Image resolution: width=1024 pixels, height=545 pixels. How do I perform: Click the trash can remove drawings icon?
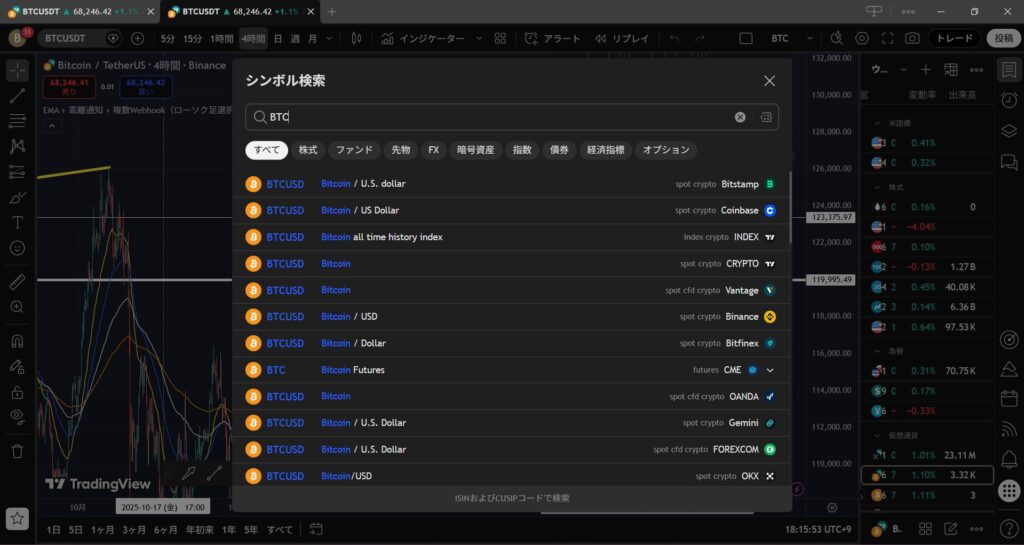point(17,451)
